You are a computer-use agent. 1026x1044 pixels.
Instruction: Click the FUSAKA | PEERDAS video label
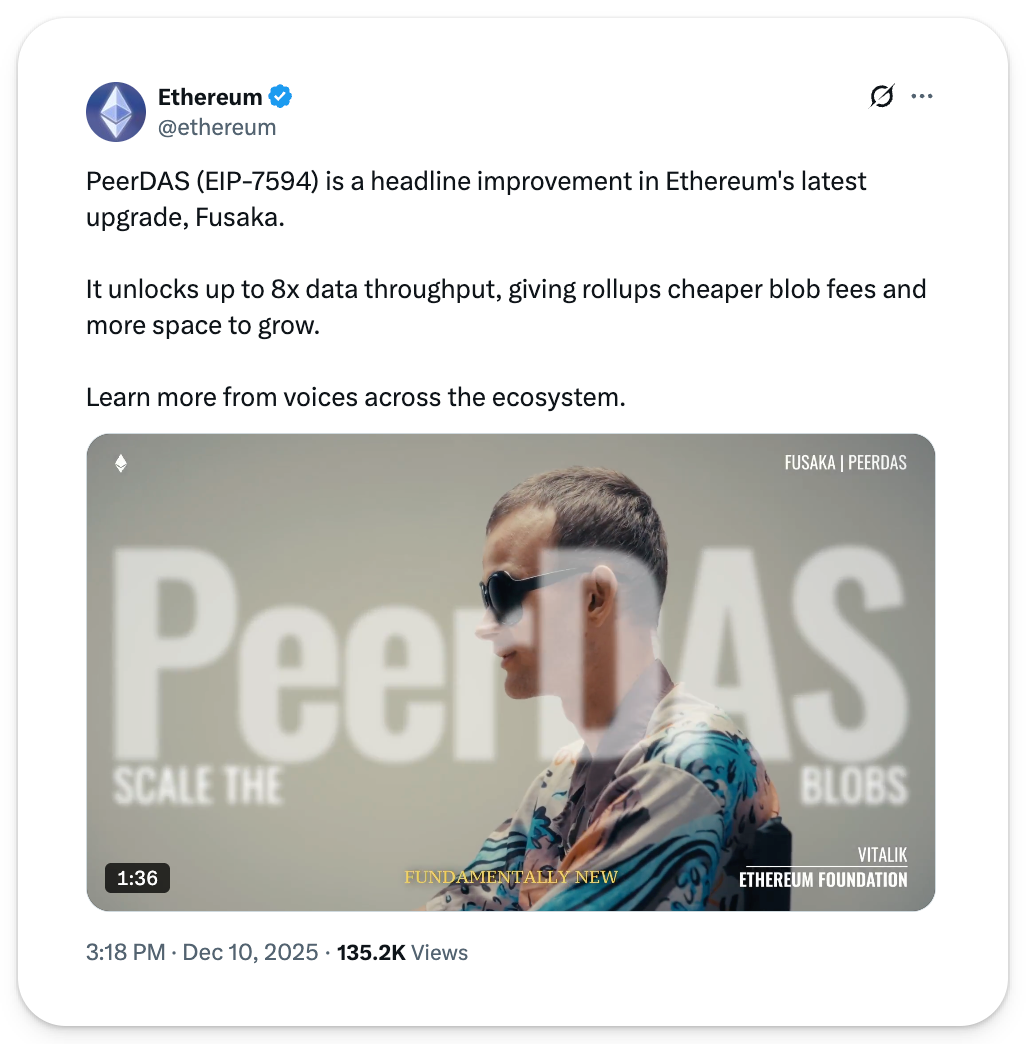(x=845, y=463)
